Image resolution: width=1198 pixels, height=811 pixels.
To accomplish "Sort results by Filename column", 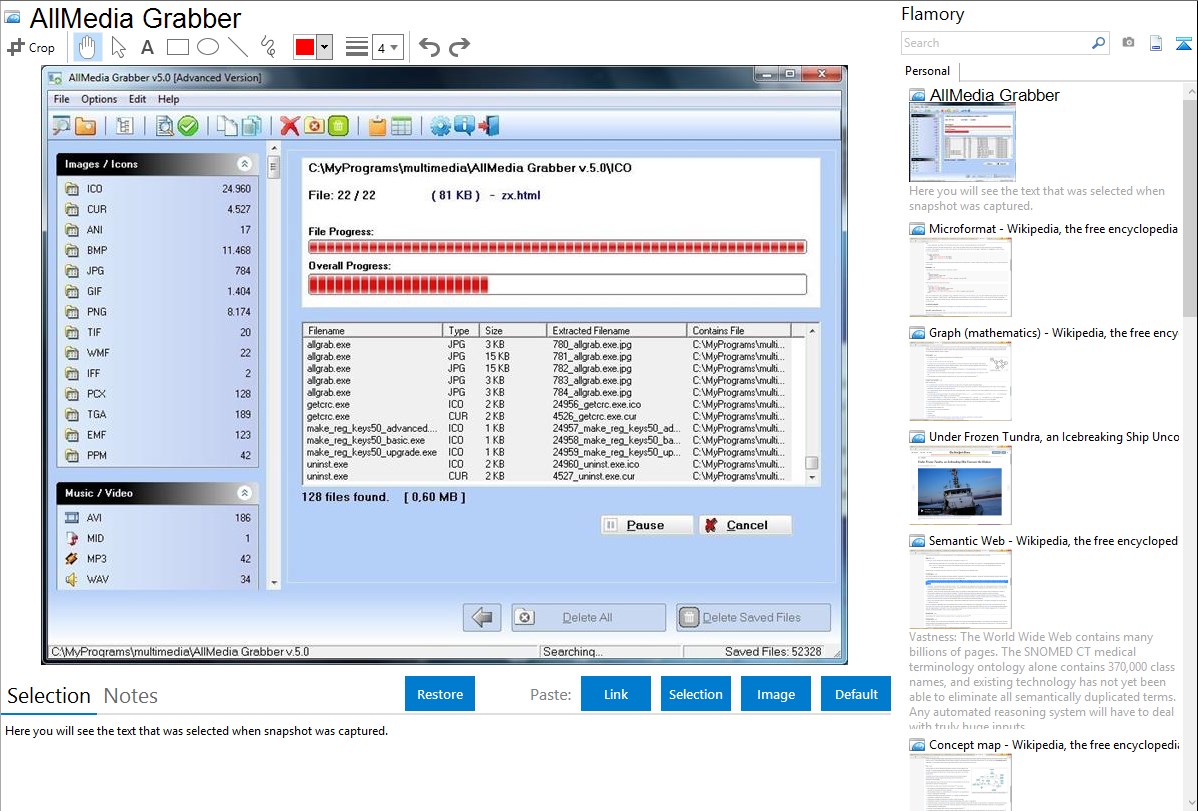I will (x=373, y=331).
